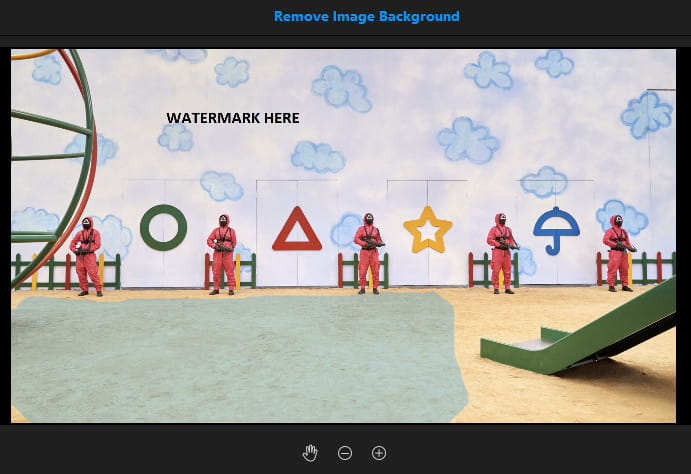Select the hand pan tool

coord(310,453)
